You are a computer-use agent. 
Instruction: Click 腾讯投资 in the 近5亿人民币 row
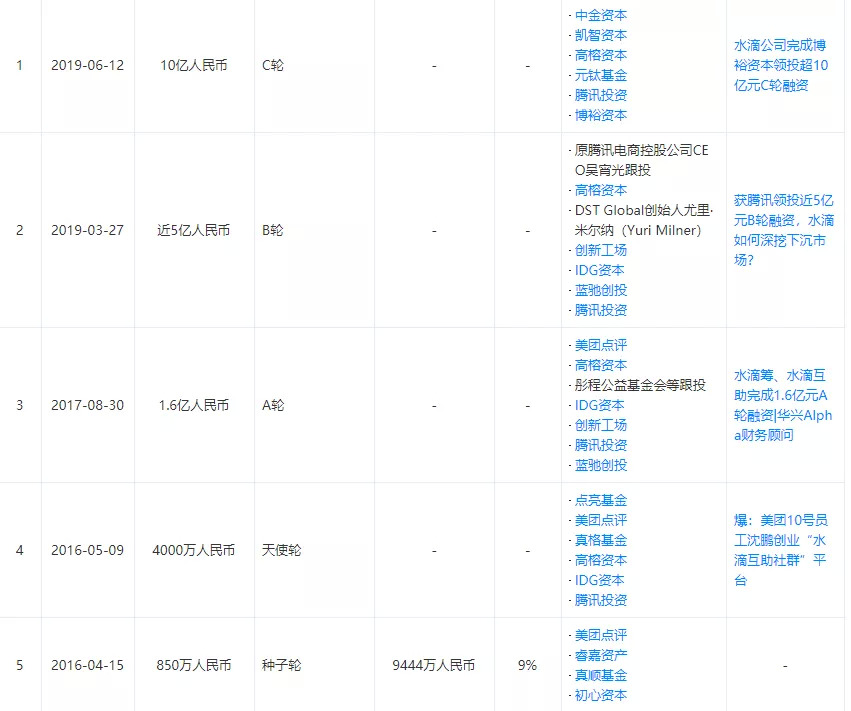click(601, 310)
